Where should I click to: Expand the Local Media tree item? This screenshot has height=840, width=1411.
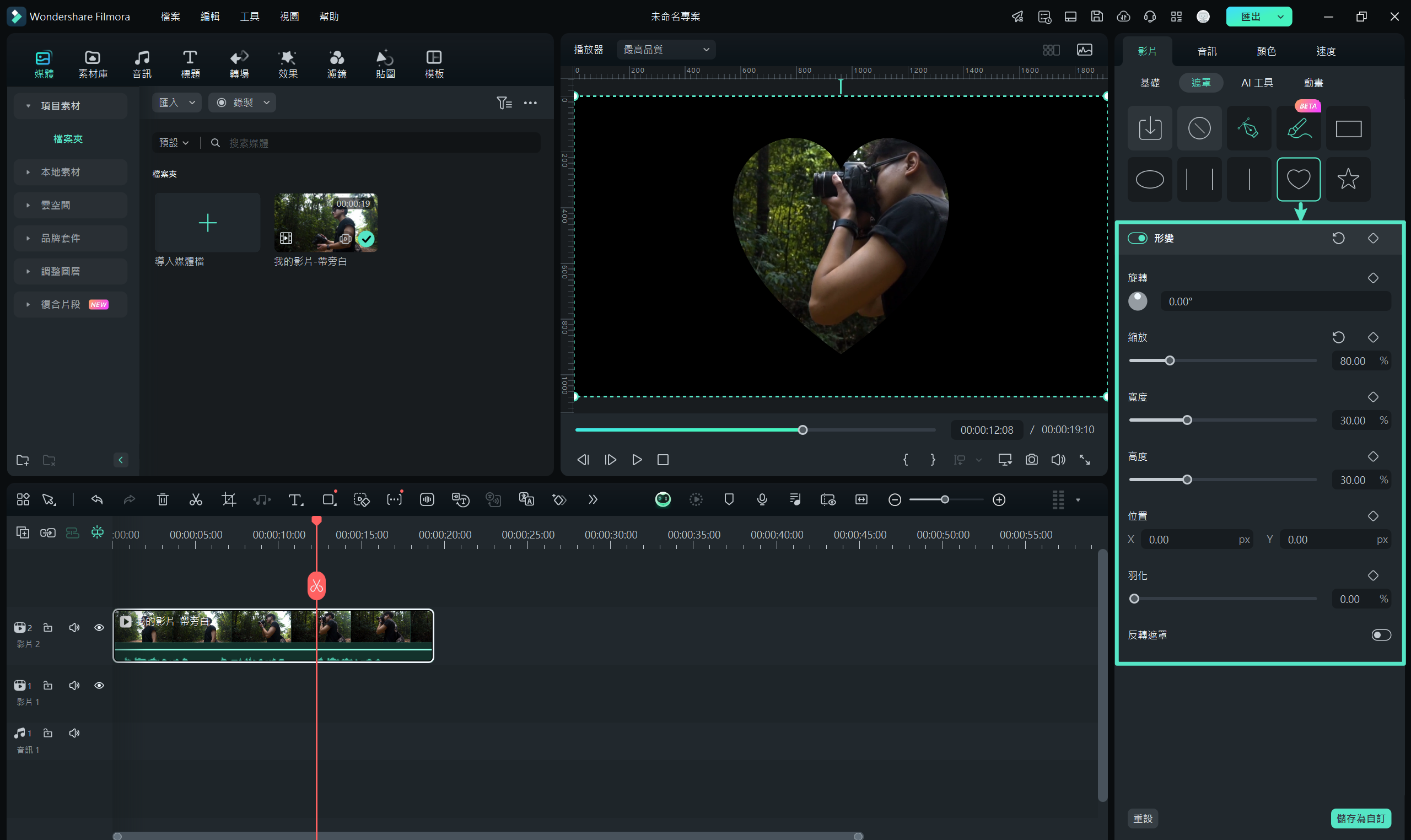coord(70,172)
